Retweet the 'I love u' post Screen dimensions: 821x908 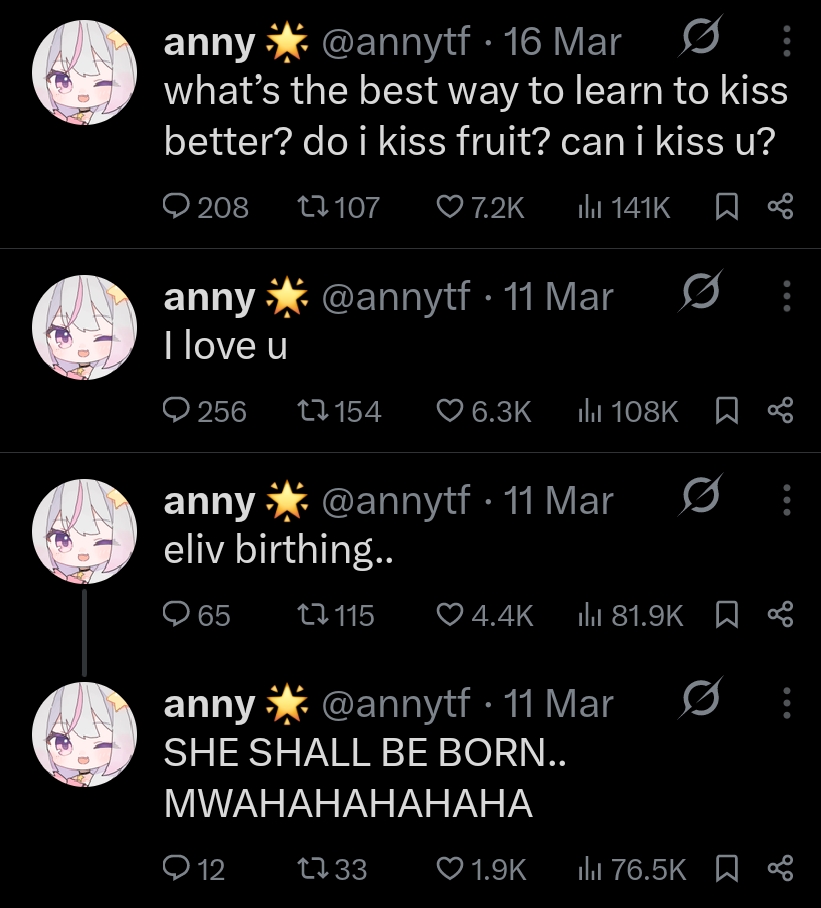pyautogui.click(x=339, y=411)
